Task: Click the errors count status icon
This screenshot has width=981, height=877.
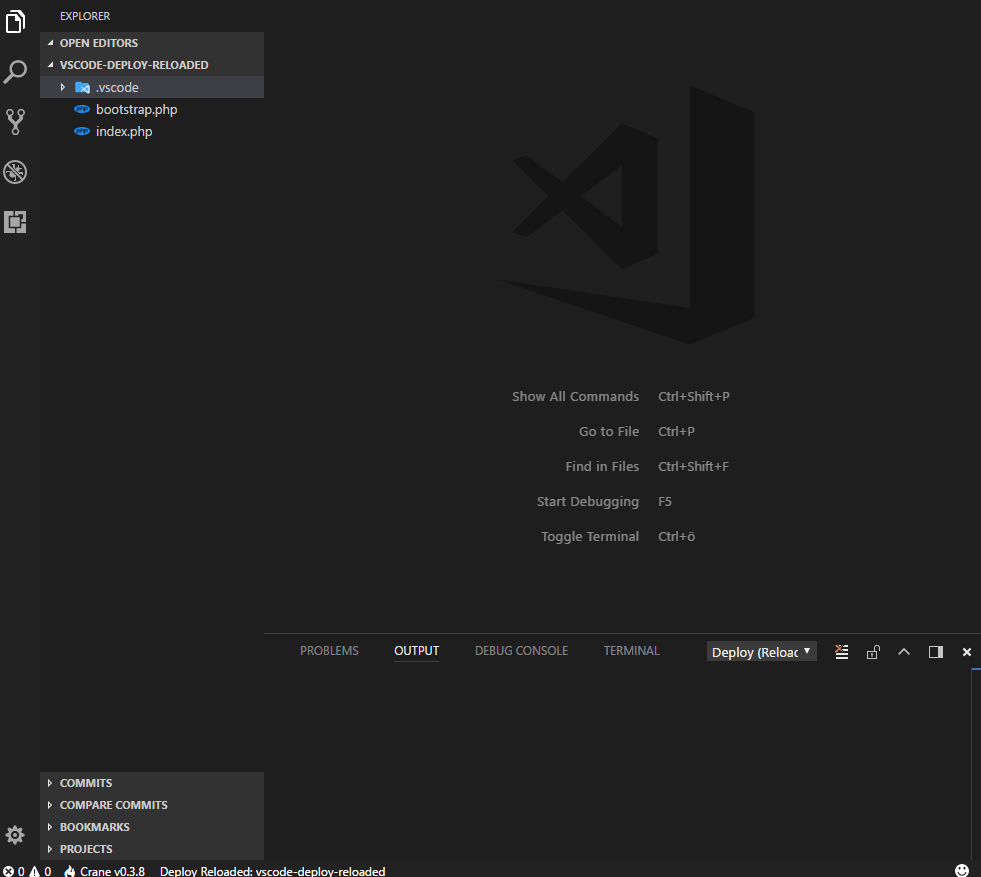Action: pos(14,871)
